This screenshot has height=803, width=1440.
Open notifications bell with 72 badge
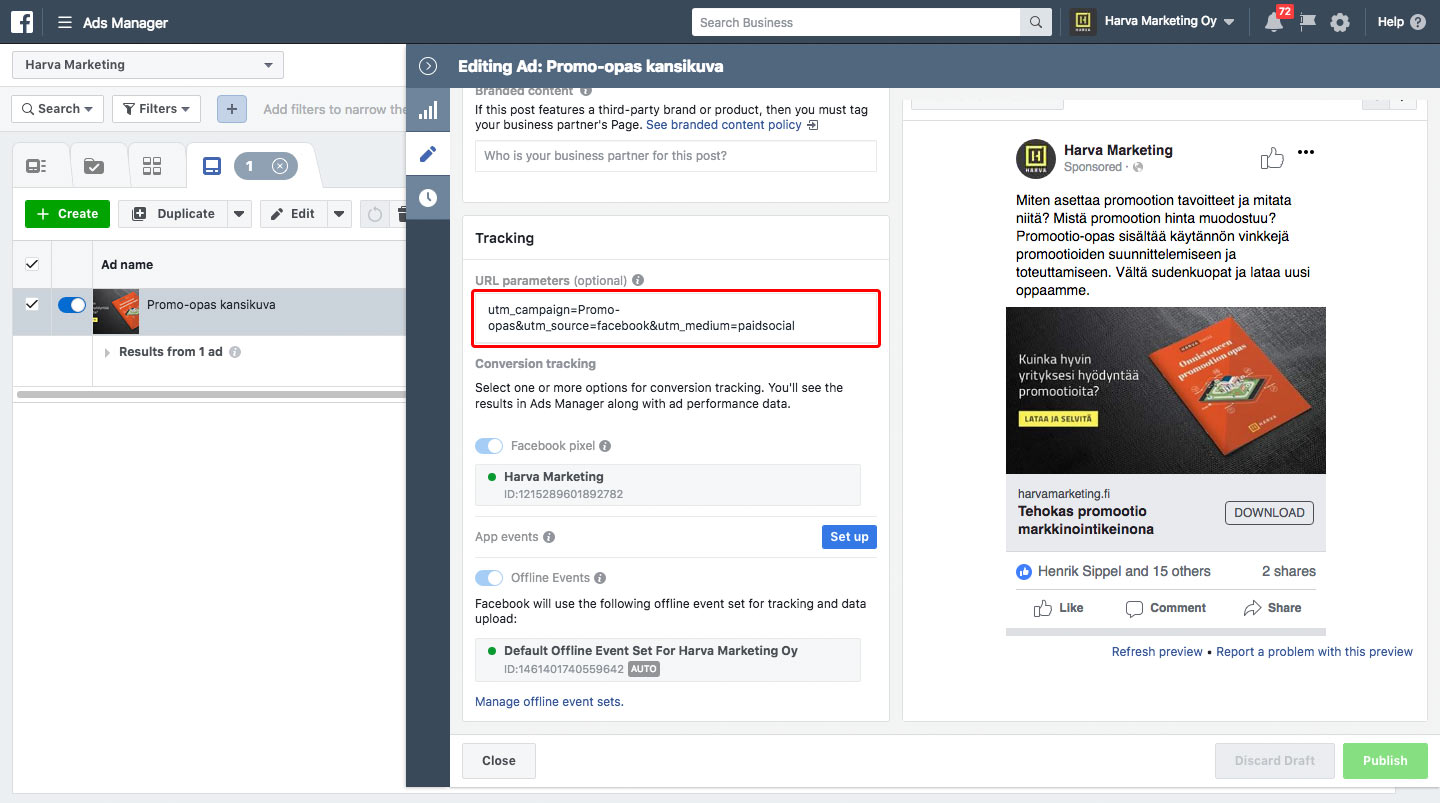click(x=1274, y=22)
